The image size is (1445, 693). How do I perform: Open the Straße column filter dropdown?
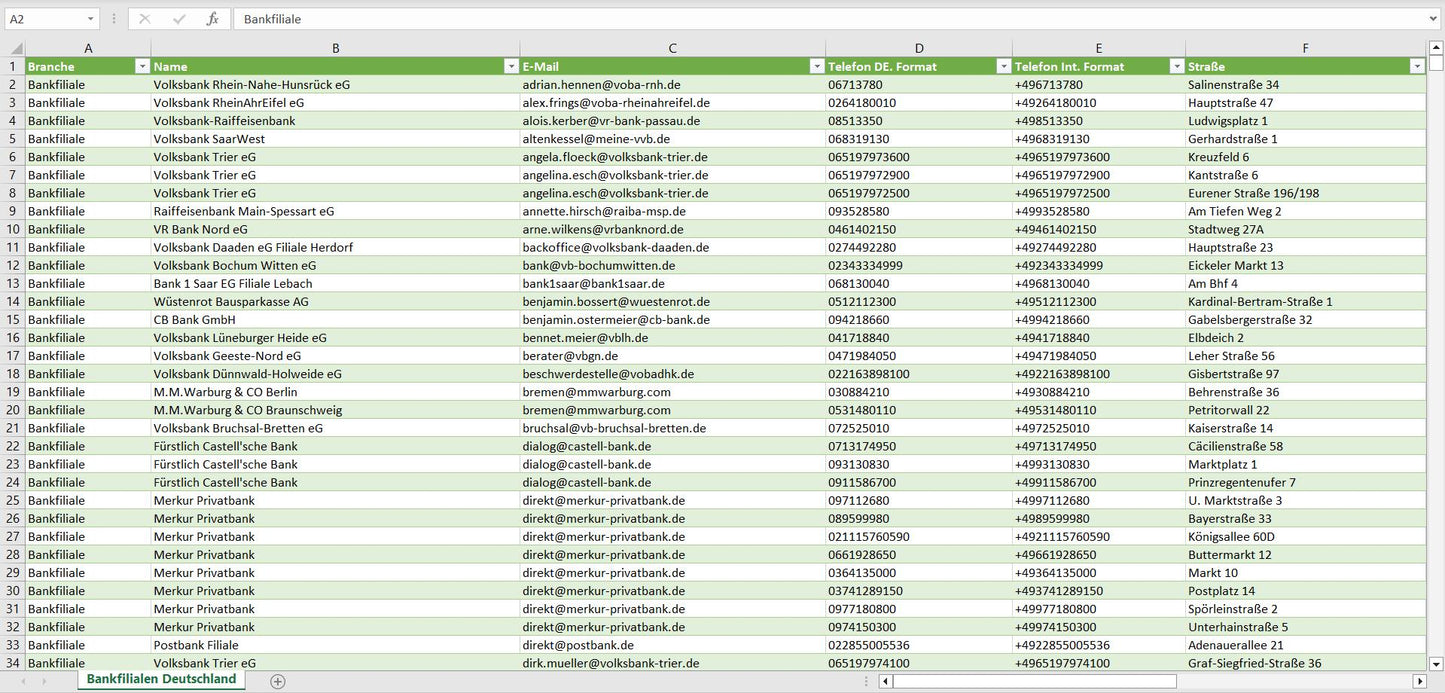pos(1416,66)
